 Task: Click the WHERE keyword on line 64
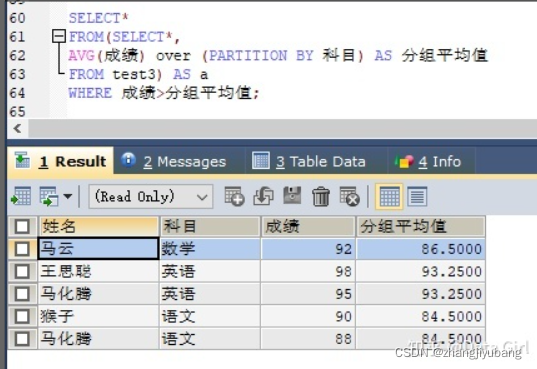90,93
